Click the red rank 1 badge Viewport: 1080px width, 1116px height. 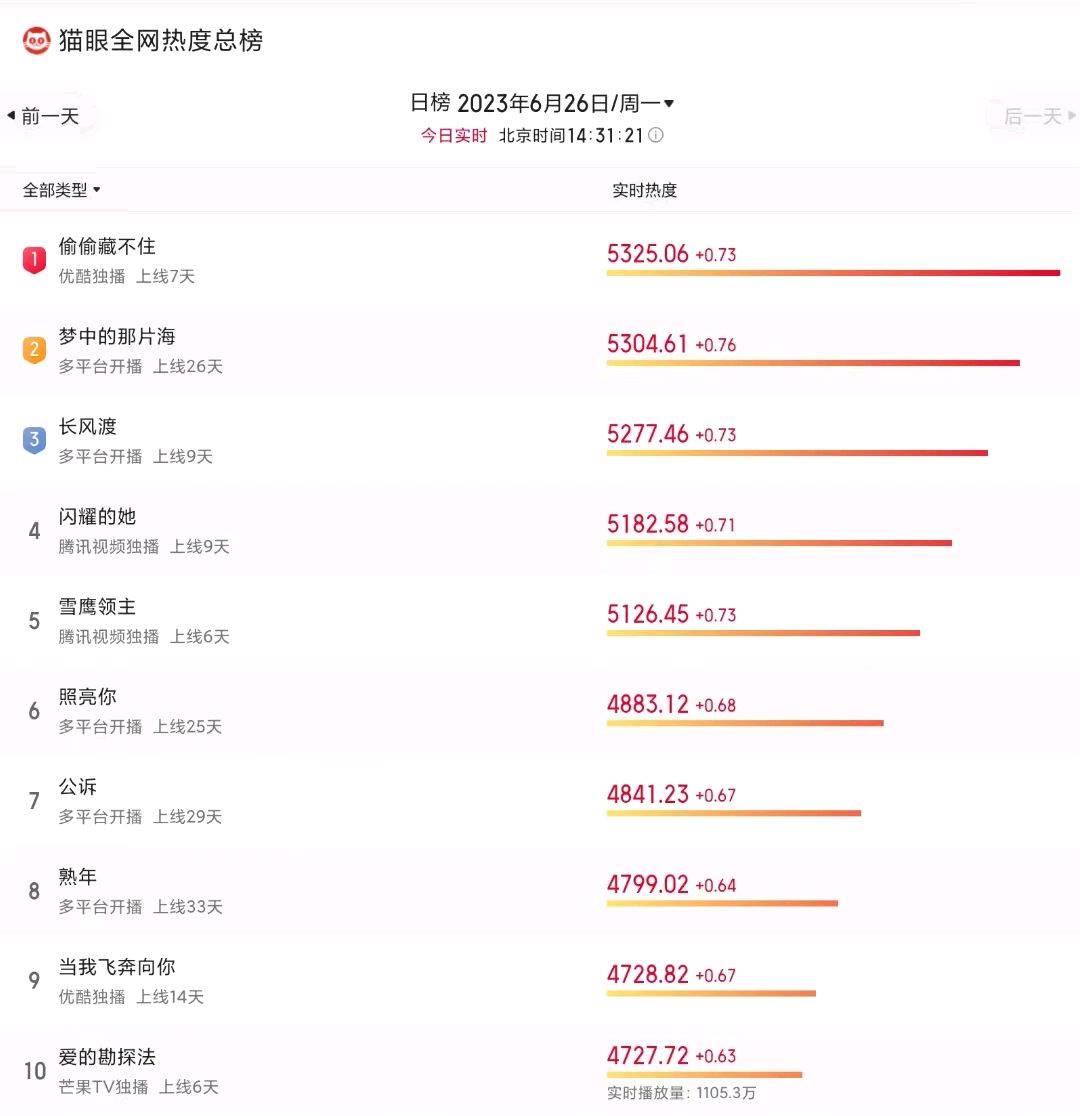pyautogui.click(x=34, y=260)
